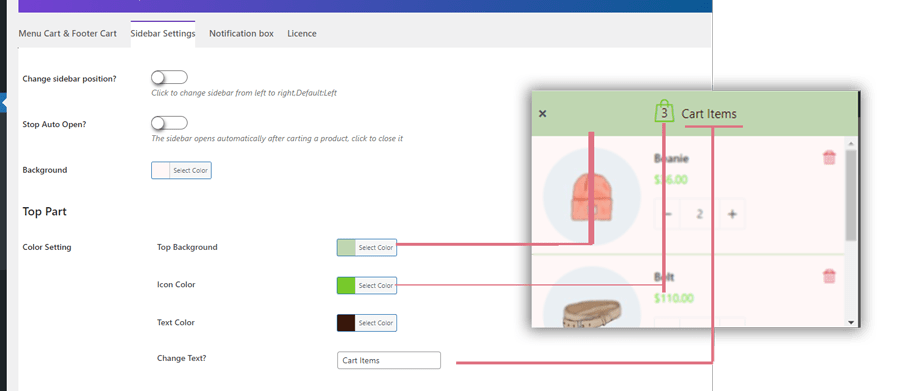Delete Beanie using its trash icon
Viewport: 900px width, 391px height.
click(x=829, y=158)
